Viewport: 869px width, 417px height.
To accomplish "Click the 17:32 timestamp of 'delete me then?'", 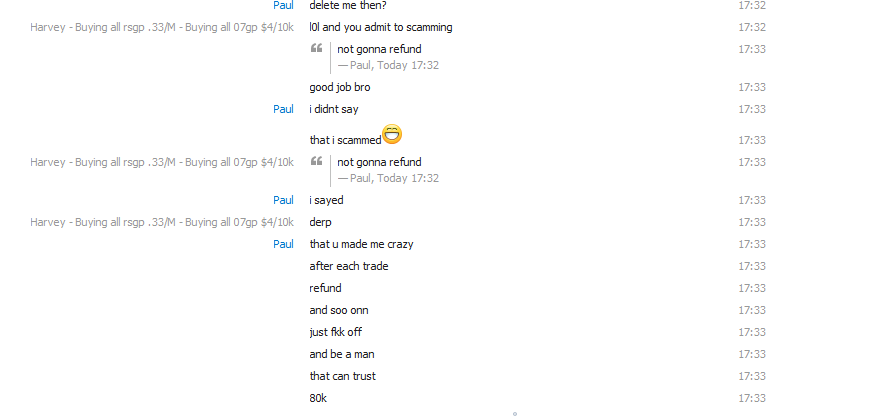I will click(752, 6).
